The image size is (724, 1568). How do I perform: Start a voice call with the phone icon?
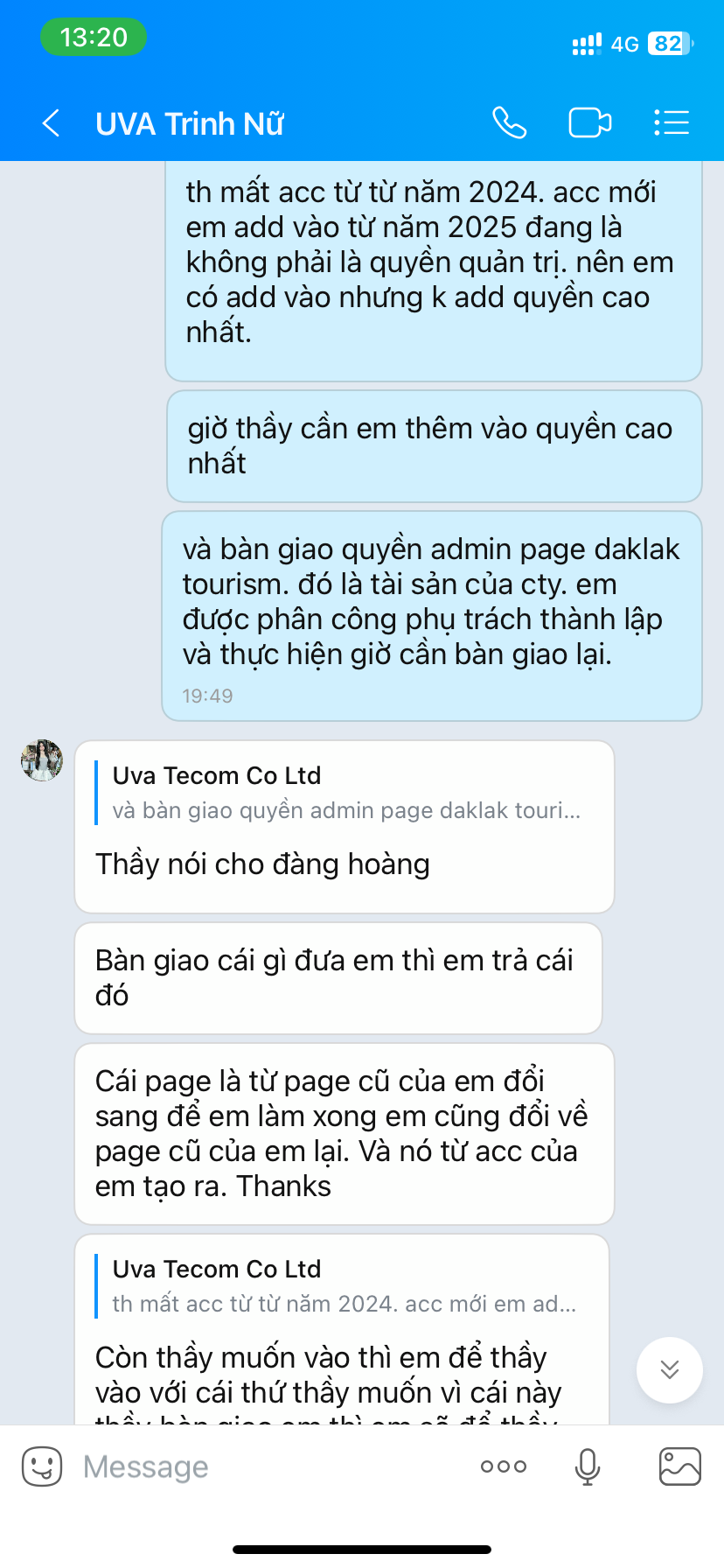tap(509, 122)
